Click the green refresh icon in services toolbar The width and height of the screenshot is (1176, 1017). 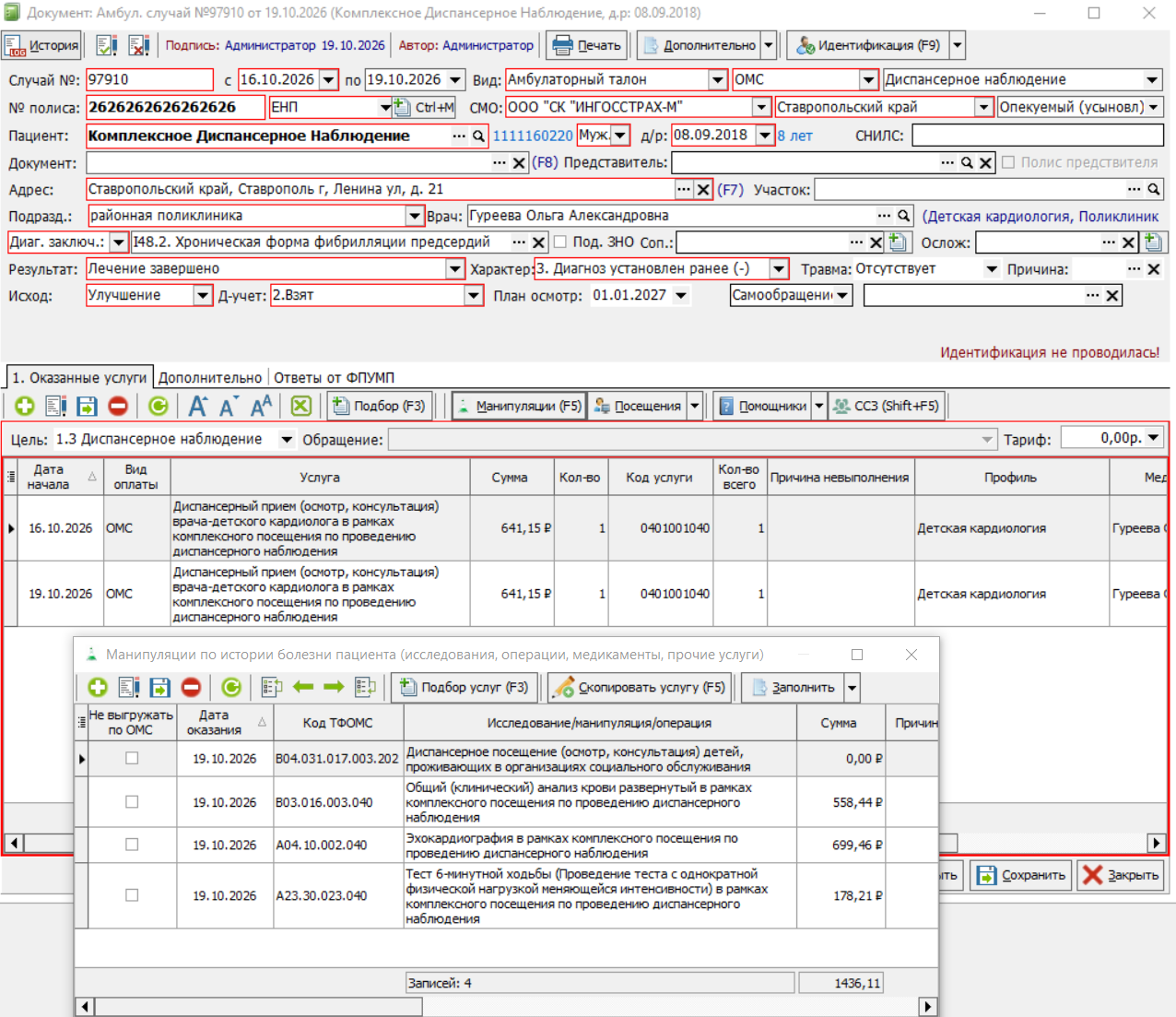point(159,406)
